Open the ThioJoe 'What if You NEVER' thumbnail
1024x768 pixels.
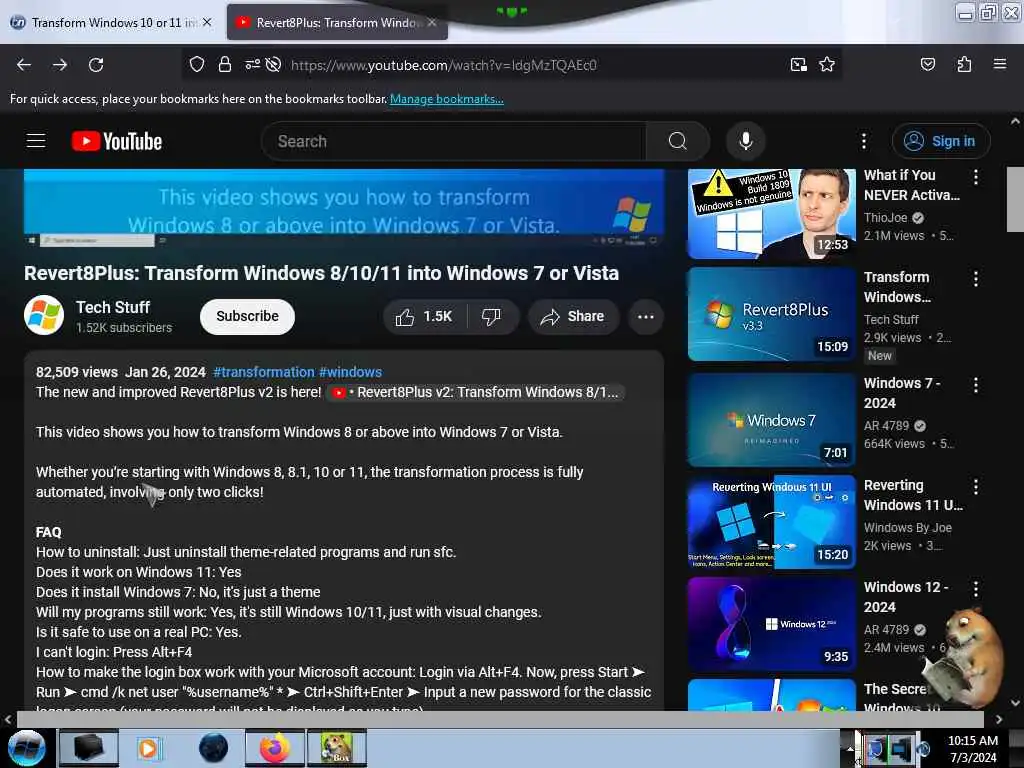771,214
